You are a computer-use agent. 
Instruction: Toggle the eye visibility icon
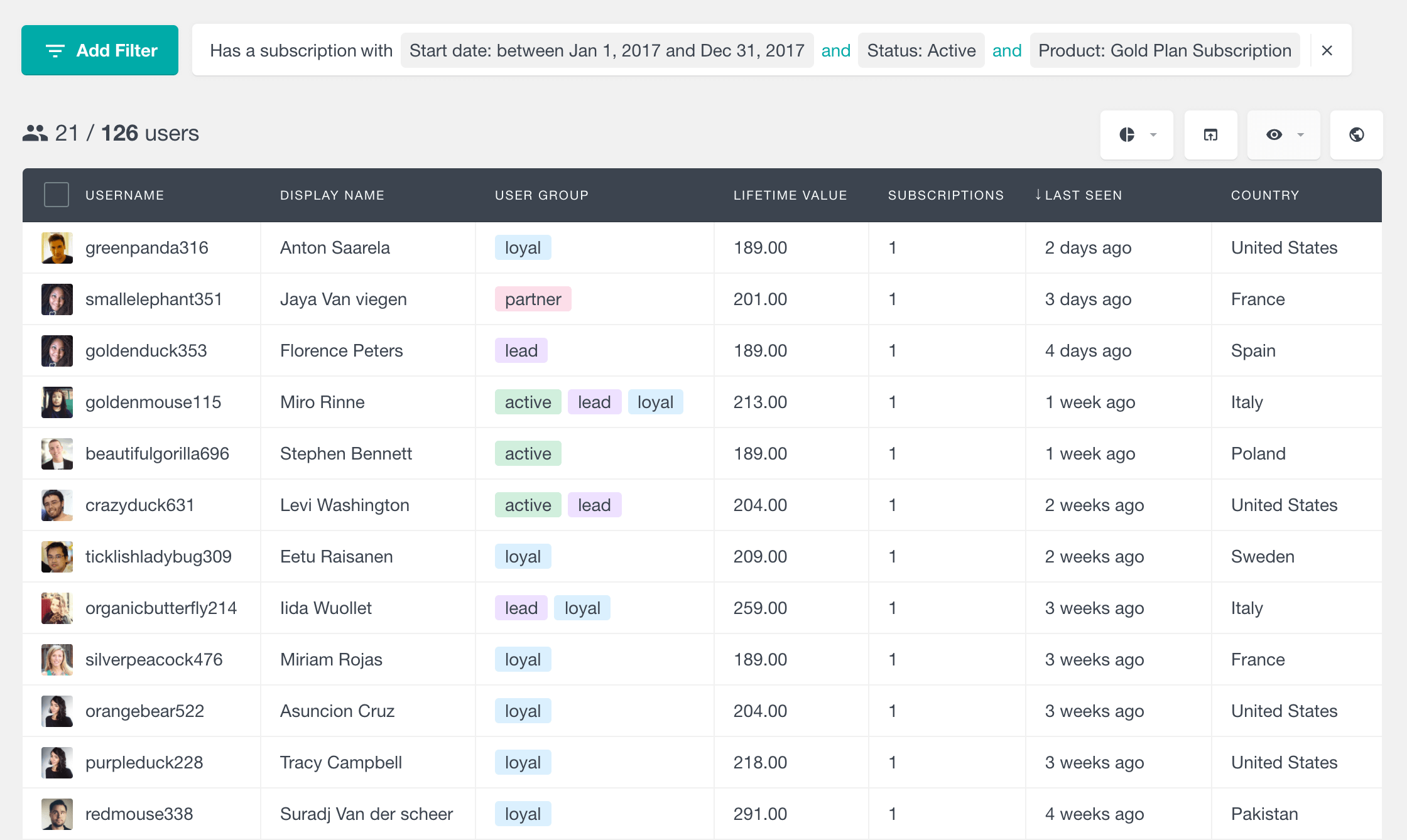(1274, 134)
